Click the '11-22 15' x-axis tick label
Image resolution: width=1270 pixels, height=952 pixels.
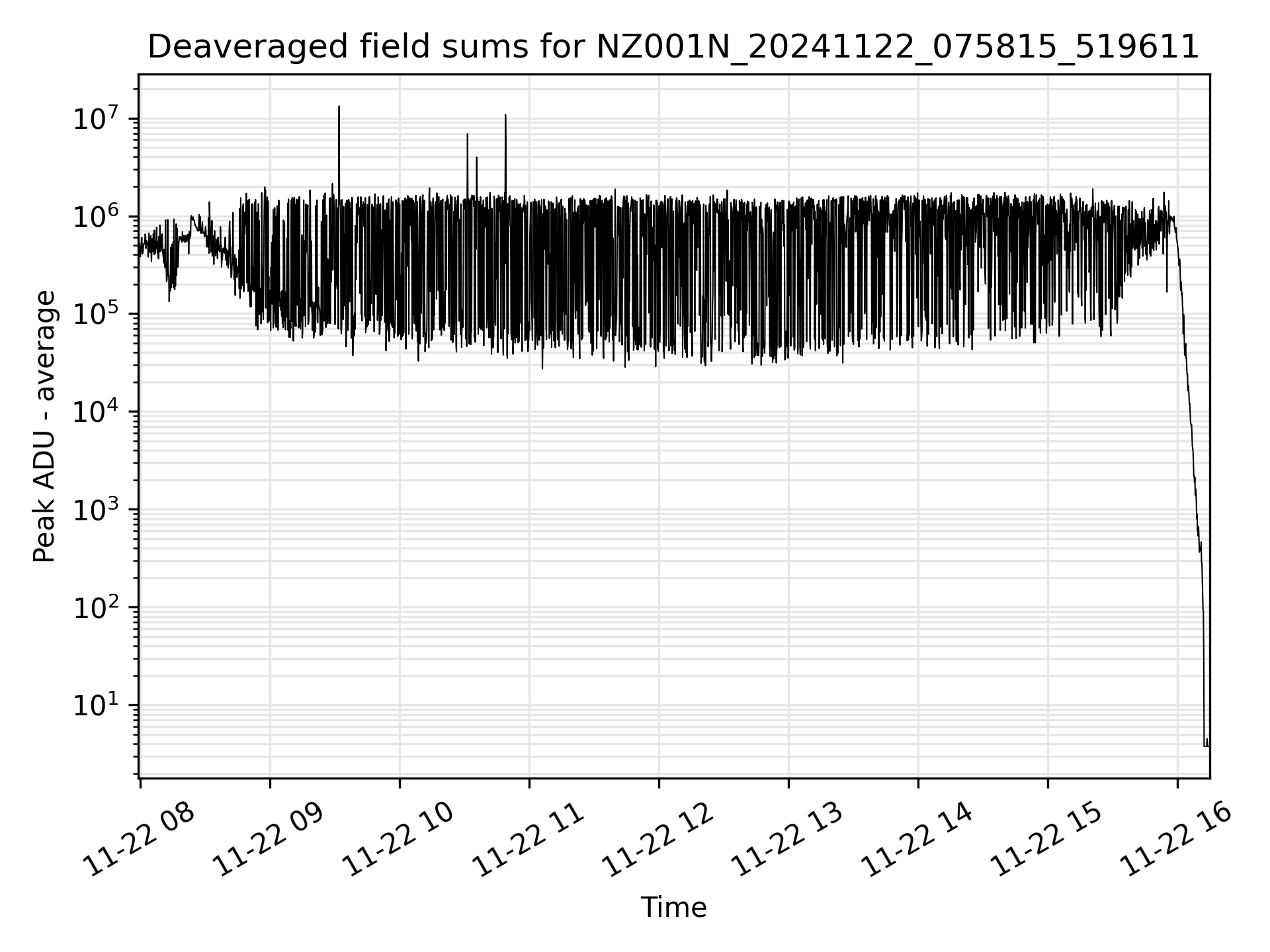tap(1048, 840)
